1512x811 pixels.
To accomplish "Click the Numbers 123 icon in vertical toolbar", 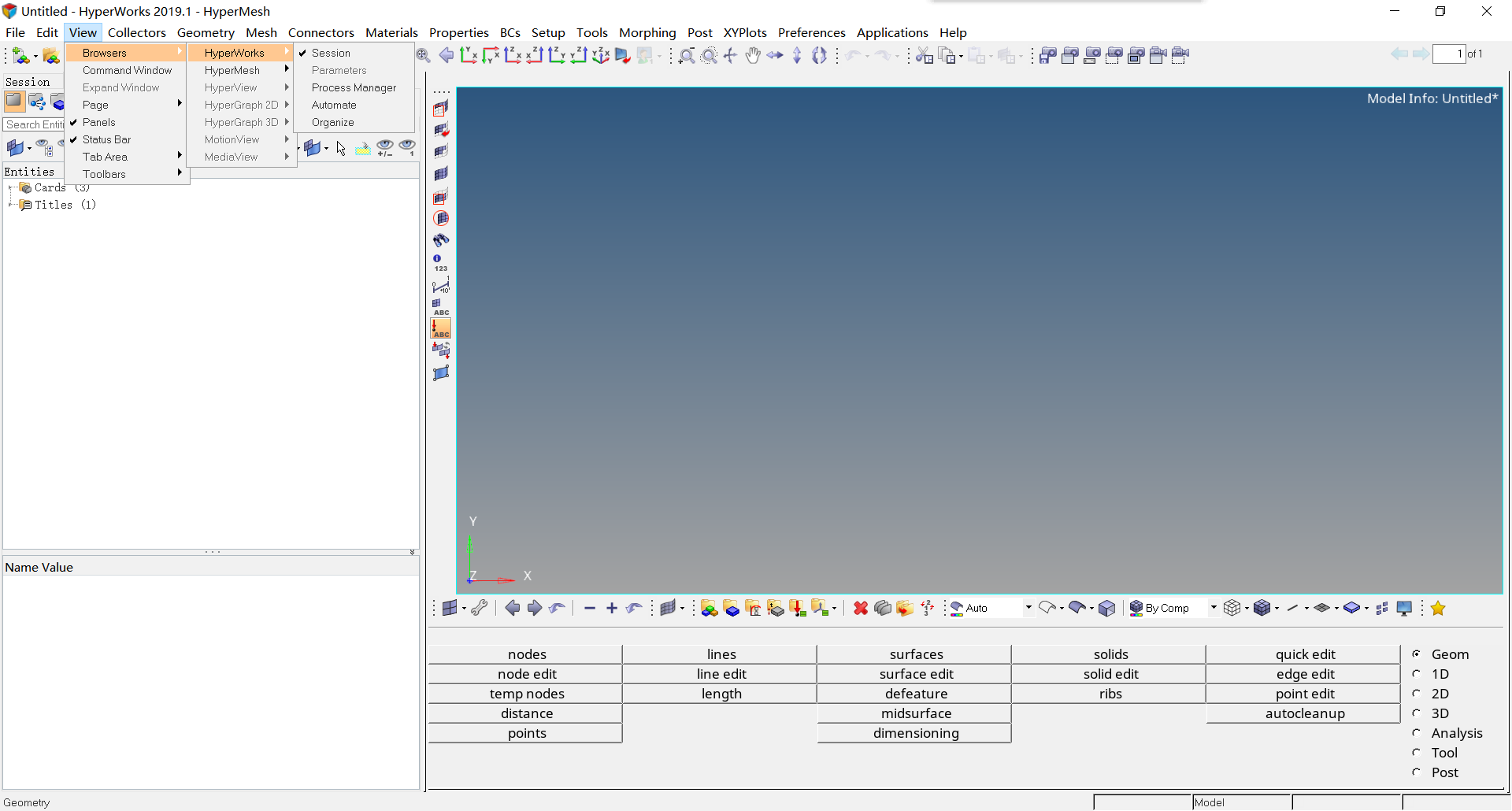I will point(441,263).
